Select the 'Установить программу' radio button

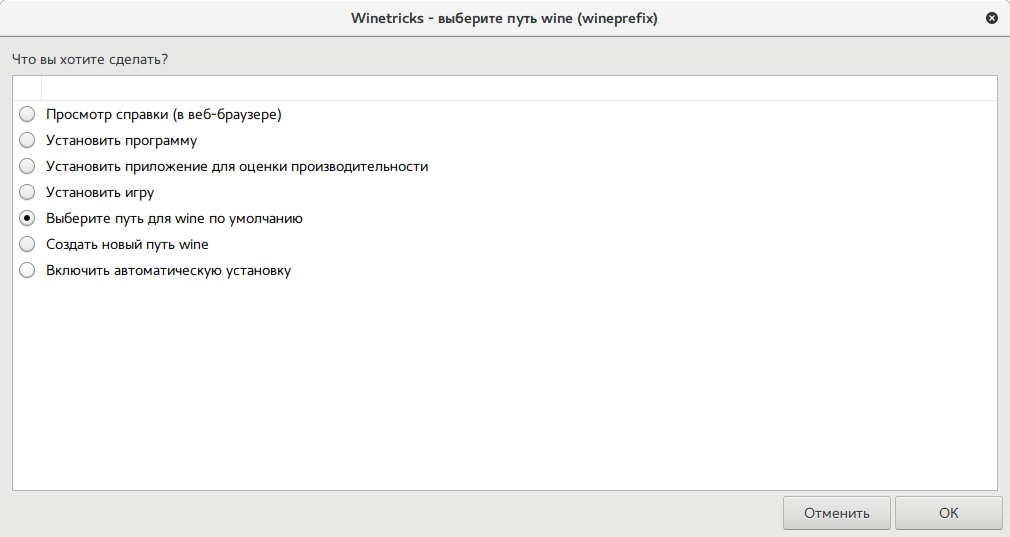(x=27, y=140)
